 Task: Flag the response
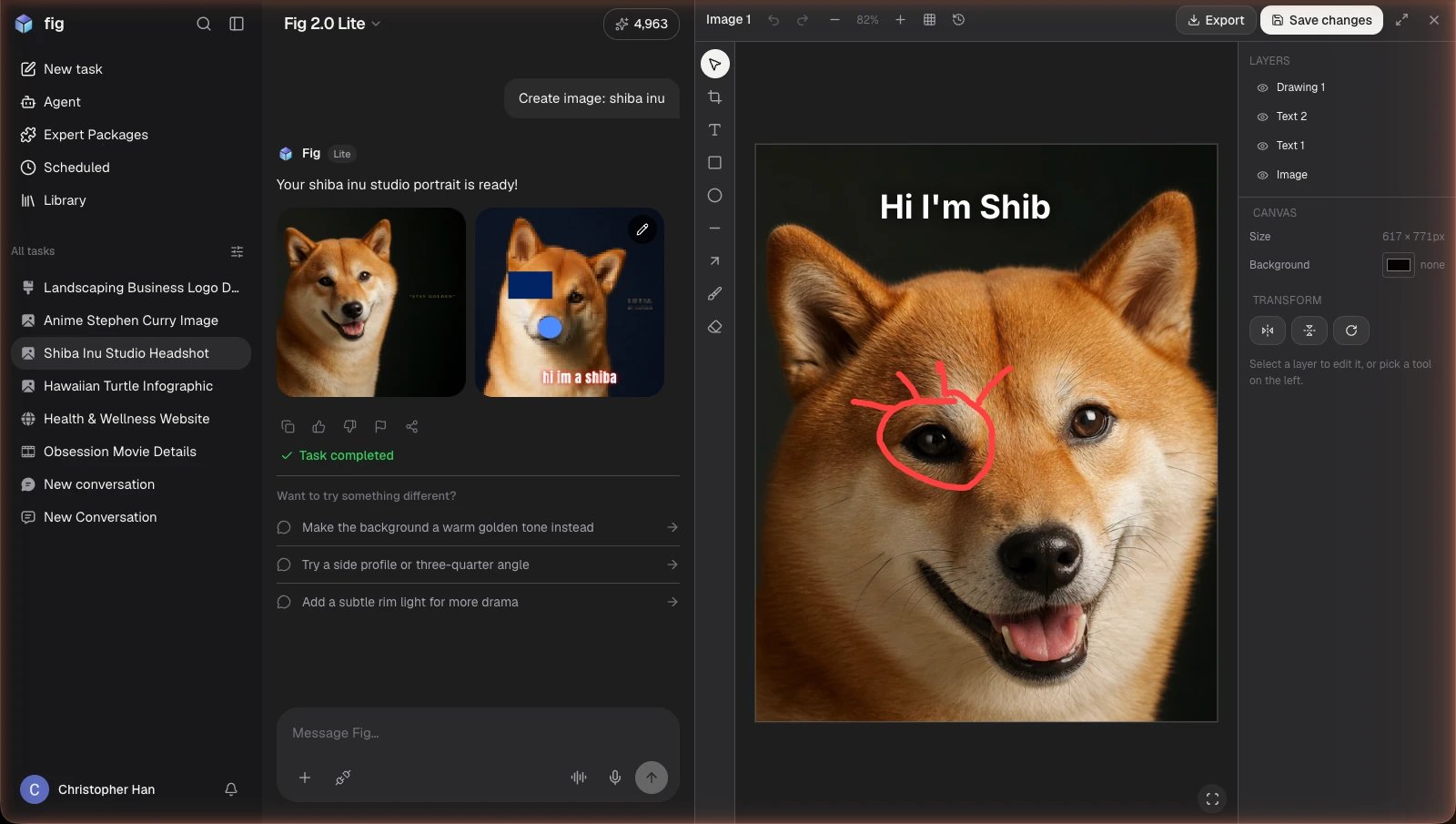click(380, 426)
